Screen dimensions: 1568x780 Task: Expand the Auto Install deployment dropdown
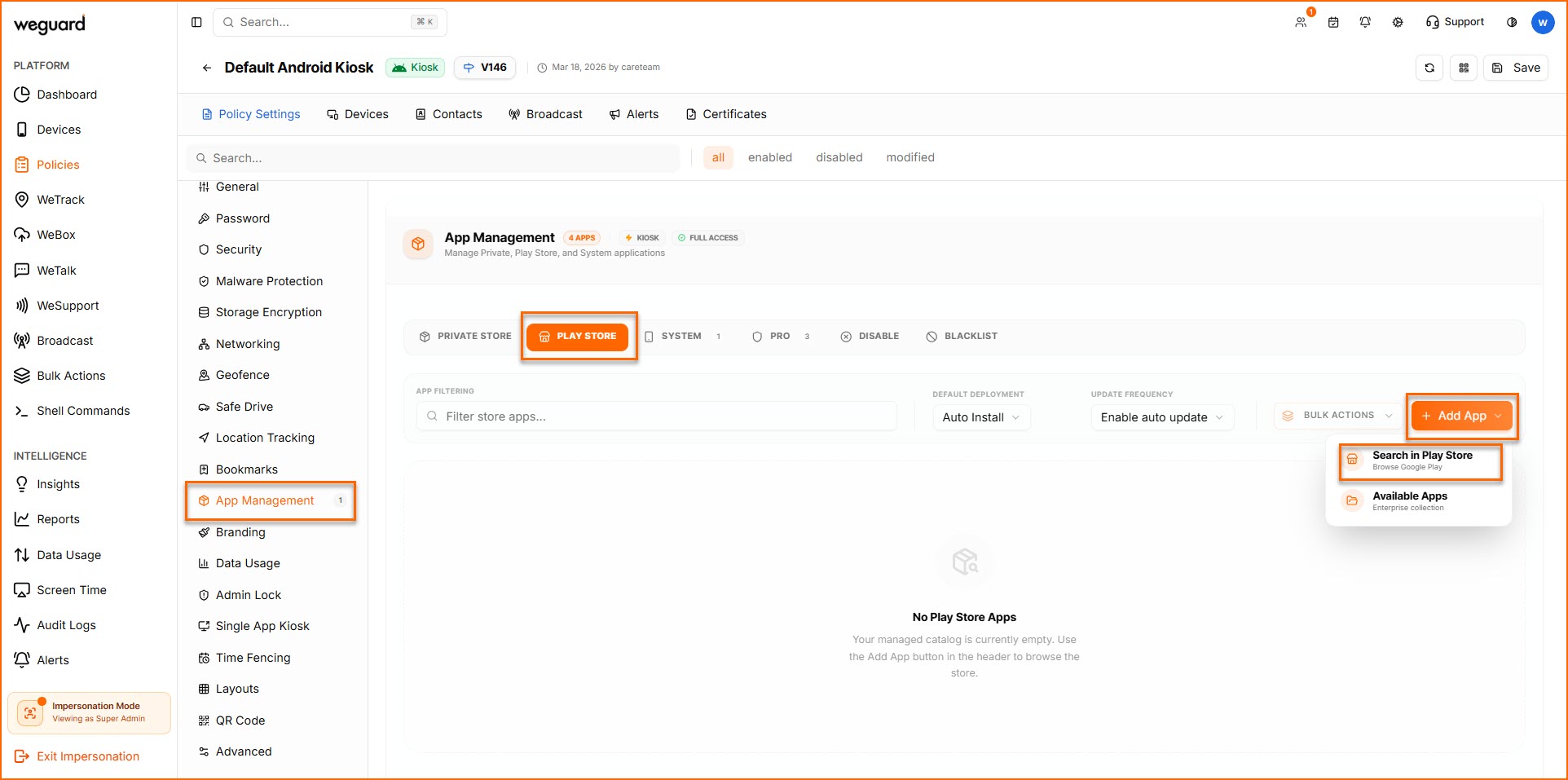[980, 417]
